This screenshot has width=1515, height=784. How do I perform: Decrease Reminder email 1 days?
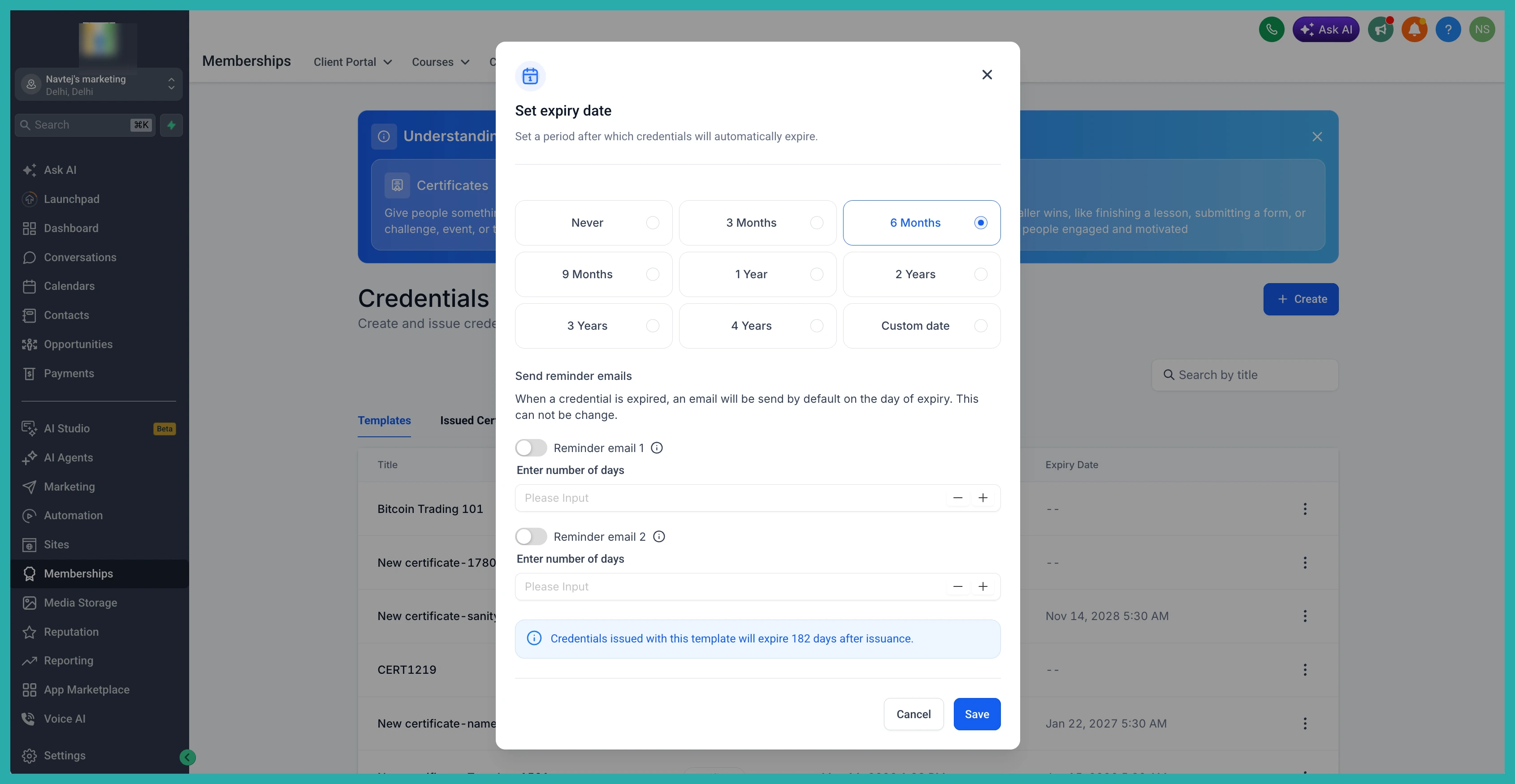click(957, 498)
